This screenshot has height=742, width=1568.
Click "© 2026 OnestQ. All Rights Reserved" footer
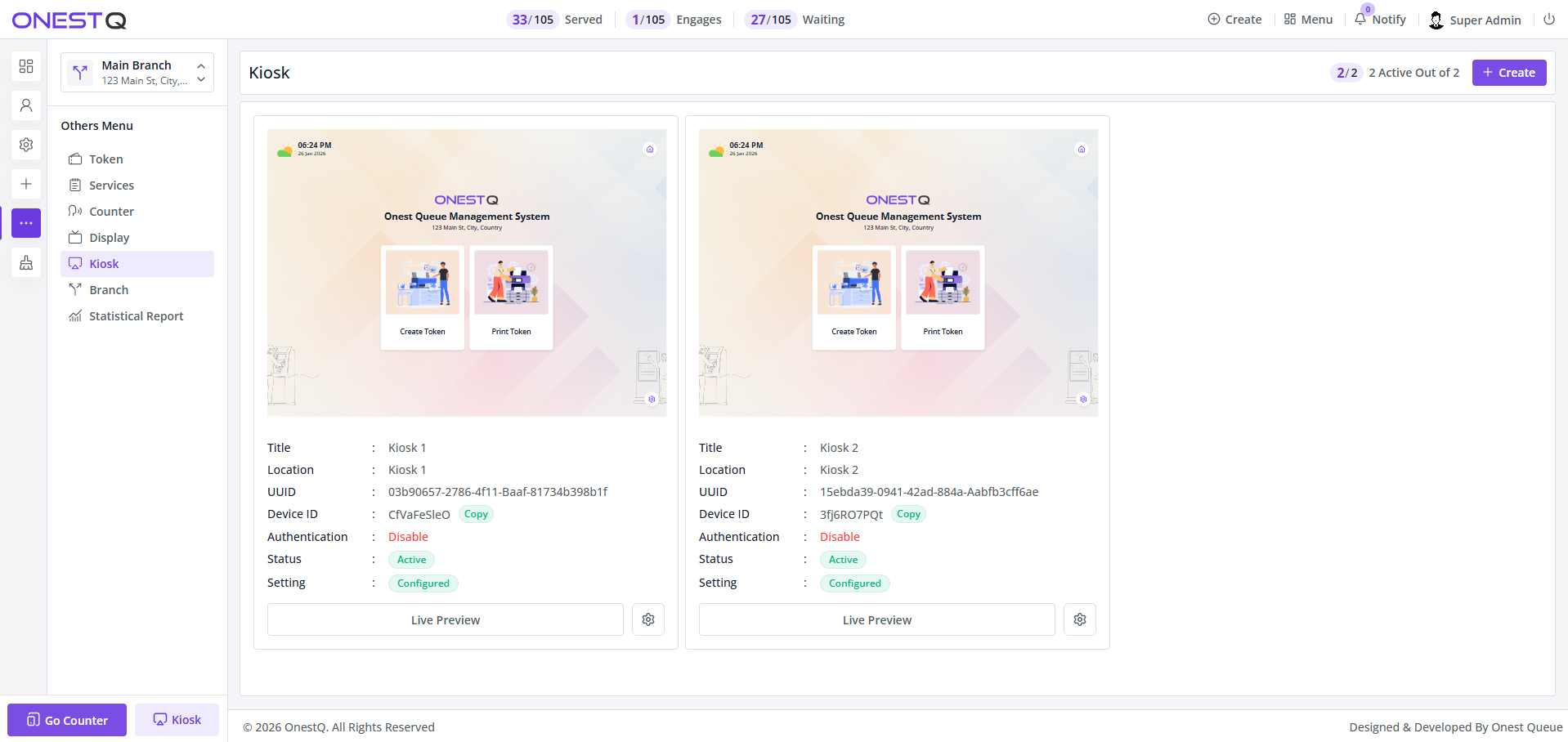click(338, 727)
